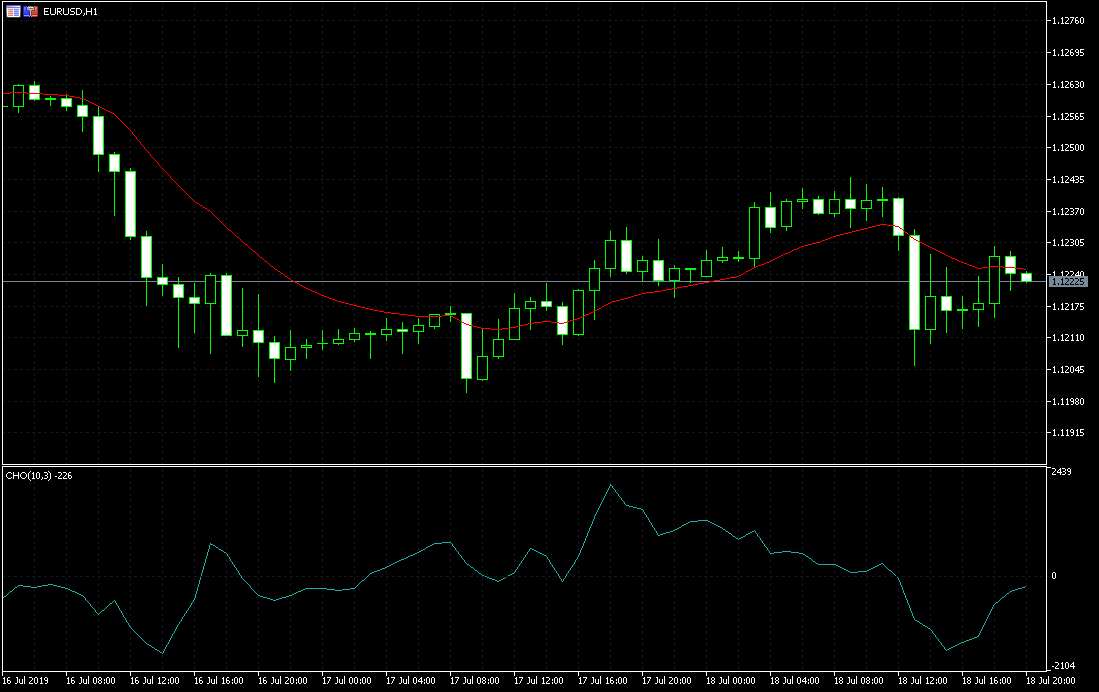
Task: Click the 16 Jul 2019 date on time axis
Action: [x=24, y=679]
